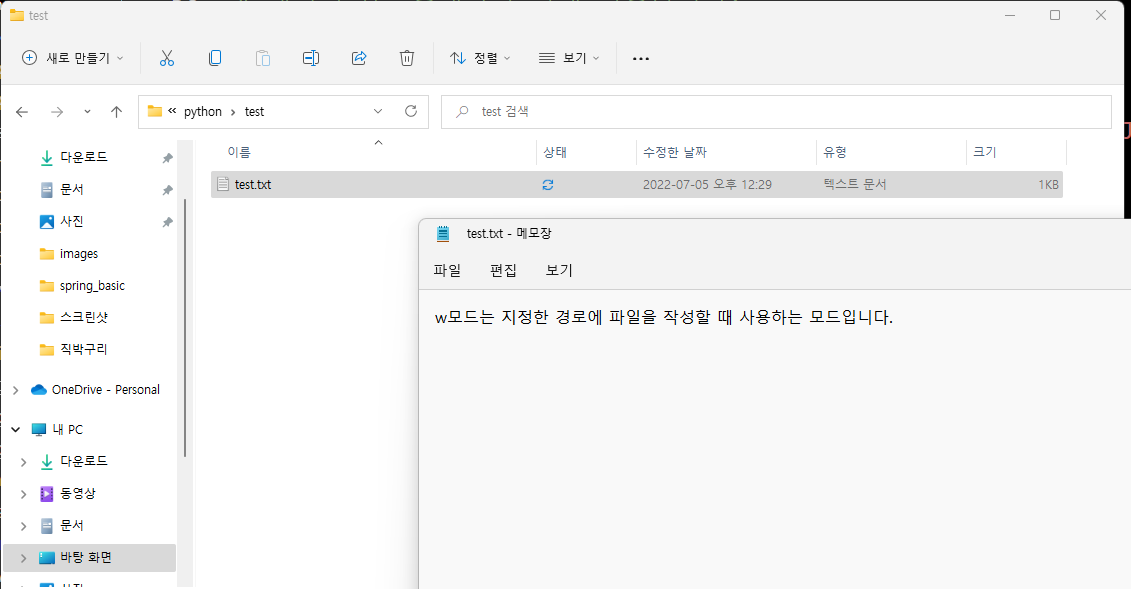Click the Rename icon in toolbar

[x=311, y=58]
